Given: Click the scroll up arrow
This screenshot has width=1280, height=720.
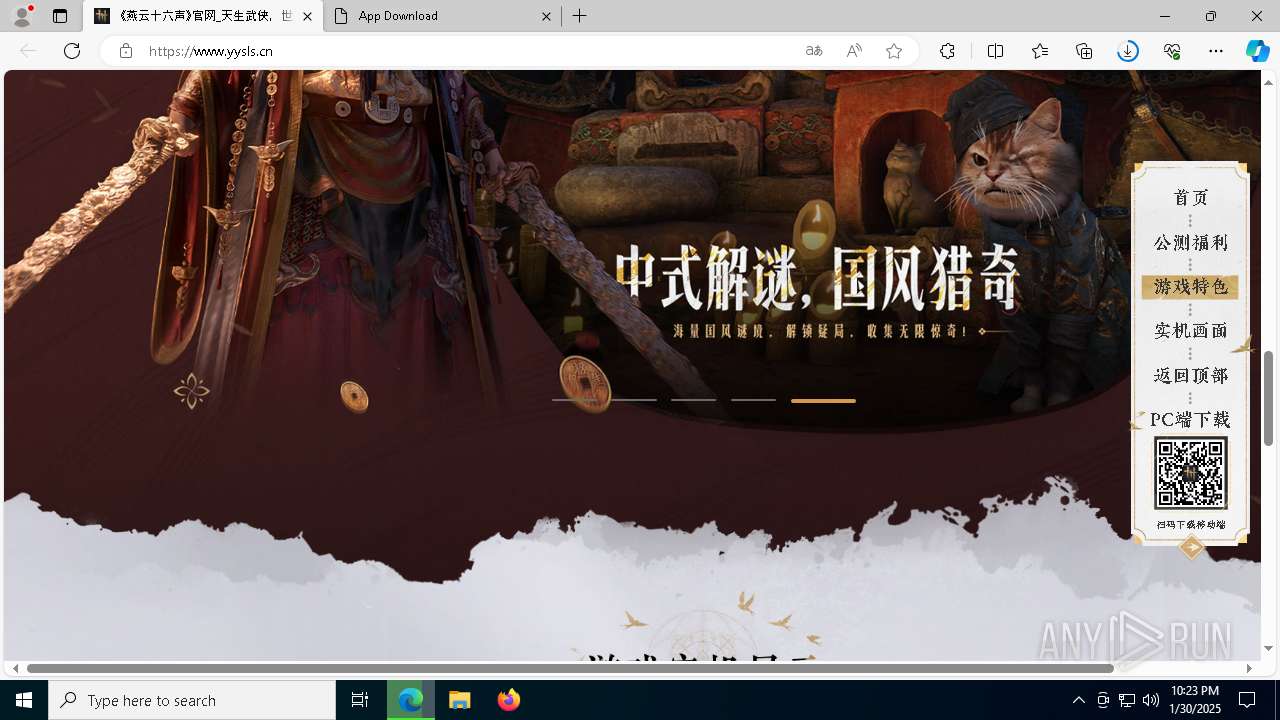Looking at the screenshot, I should (1268, 82).
